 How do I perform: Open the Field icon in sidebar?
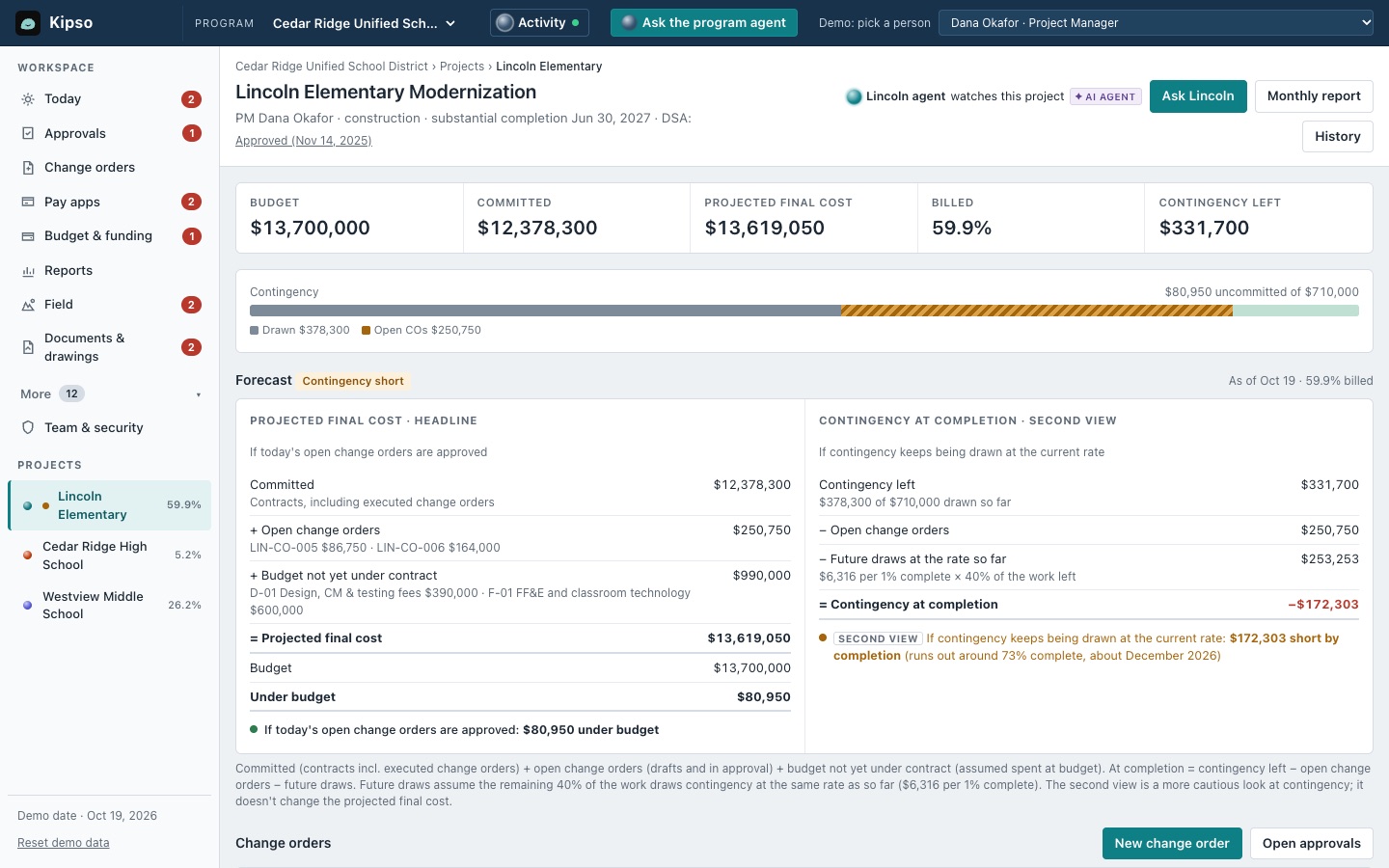pos(28,305)
